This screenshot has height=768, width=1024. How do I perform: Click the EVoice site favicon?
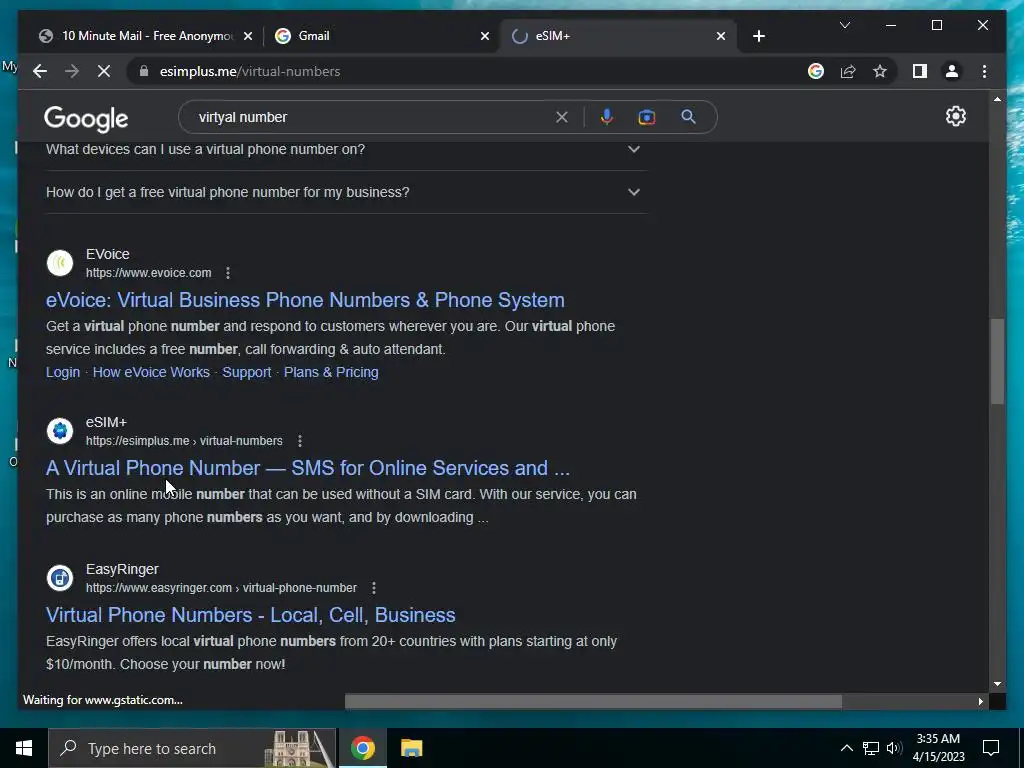[x=60, y=263]
